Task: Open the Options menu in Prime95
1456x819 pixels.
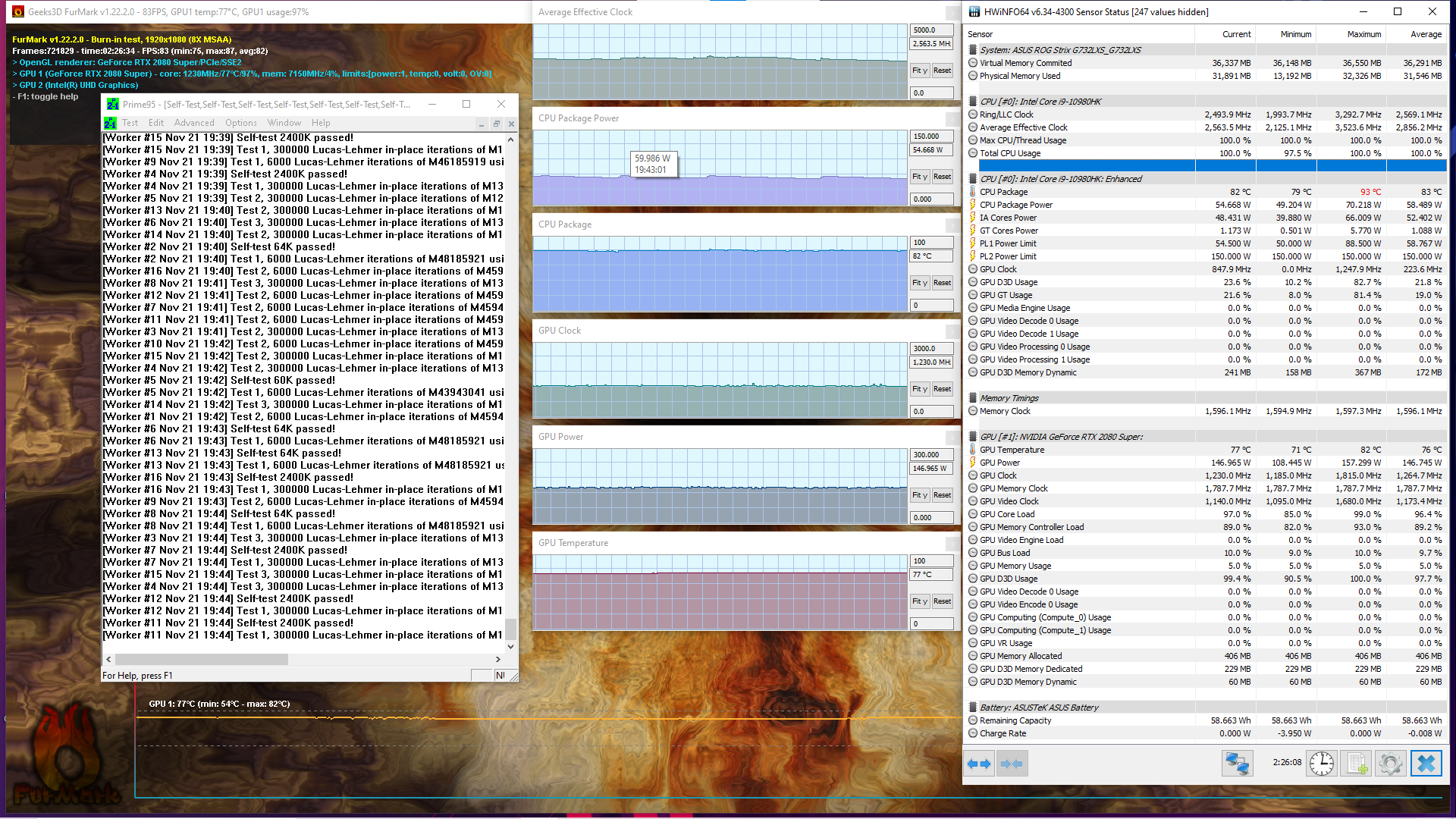Action: 241,123
